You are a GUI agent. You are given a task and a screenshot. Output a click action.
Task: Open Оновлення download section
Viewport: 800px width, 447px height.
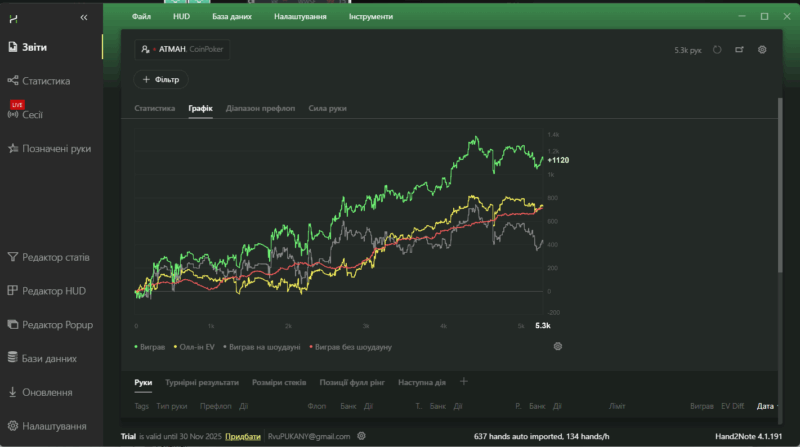click(x=46, y=392)
